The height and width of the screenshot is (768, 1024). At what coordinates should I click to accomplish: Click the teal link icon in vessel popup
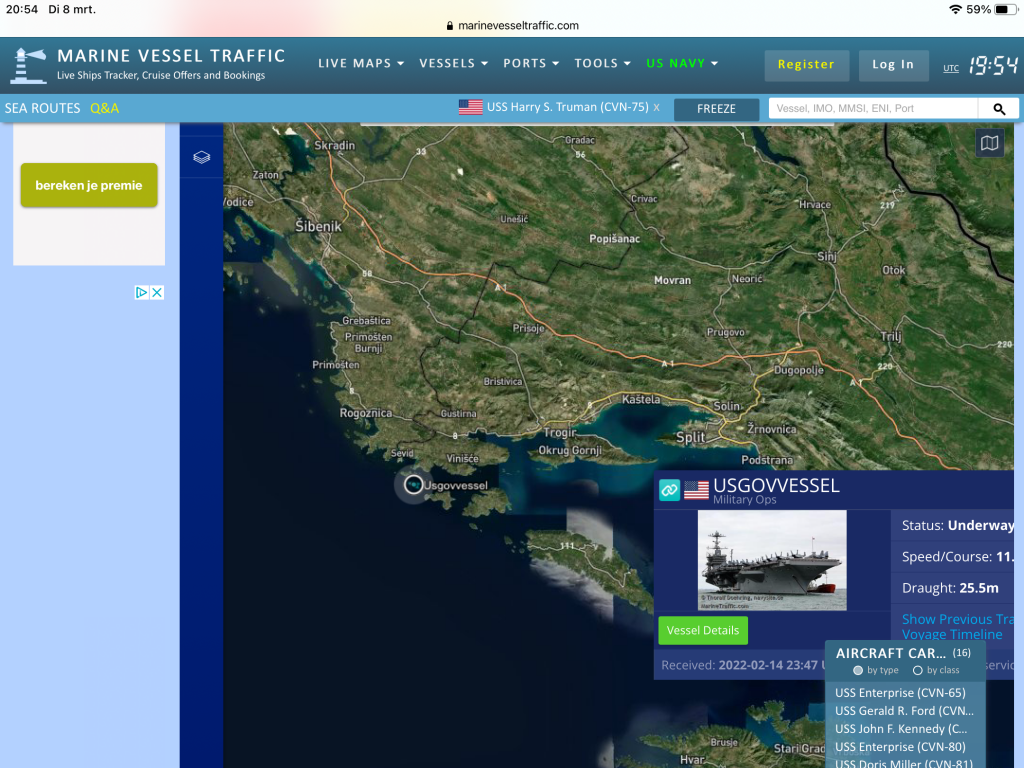point(669,489)
